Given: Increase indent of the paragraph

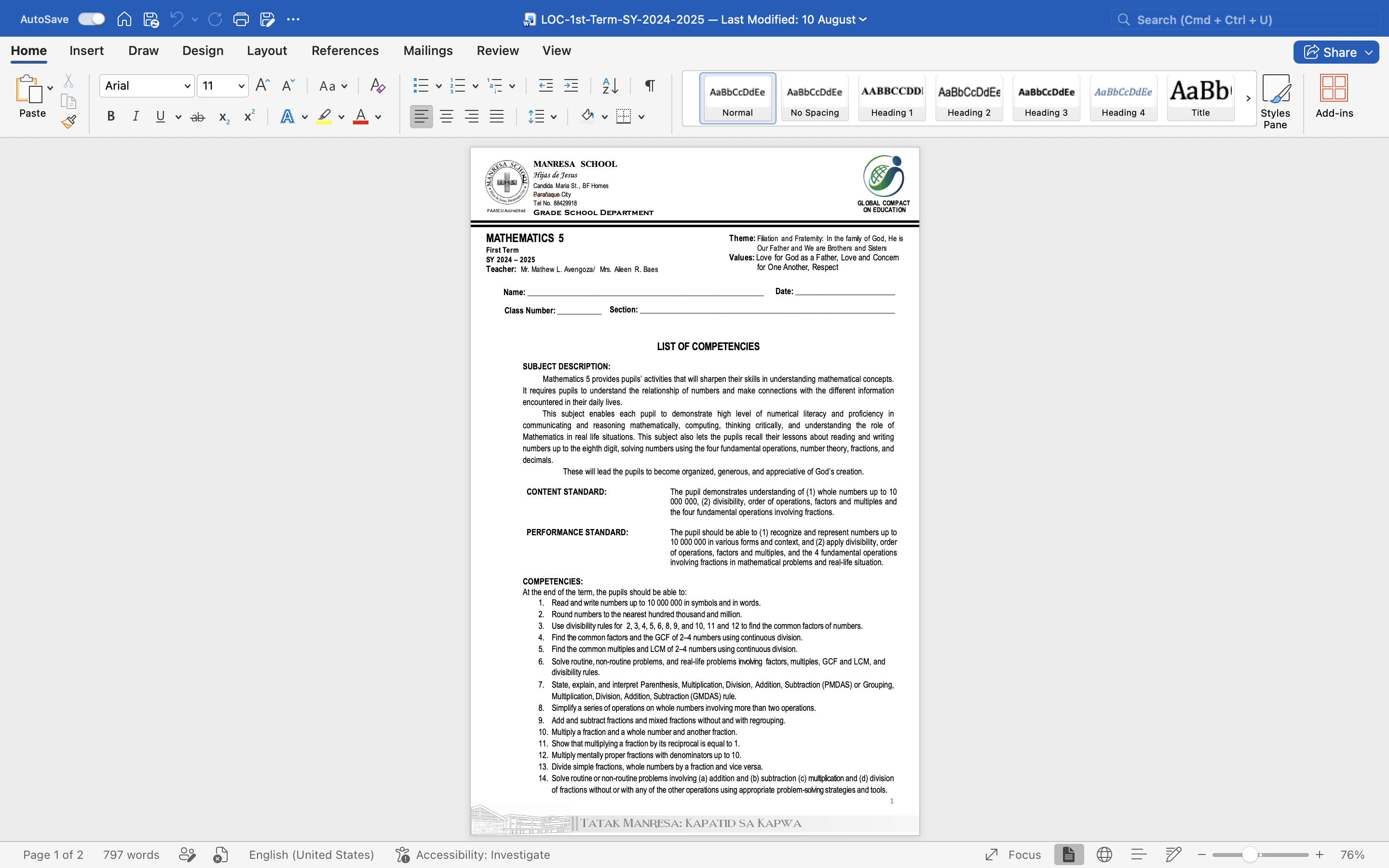Looking at the screenshot, I should pos(571,86).
